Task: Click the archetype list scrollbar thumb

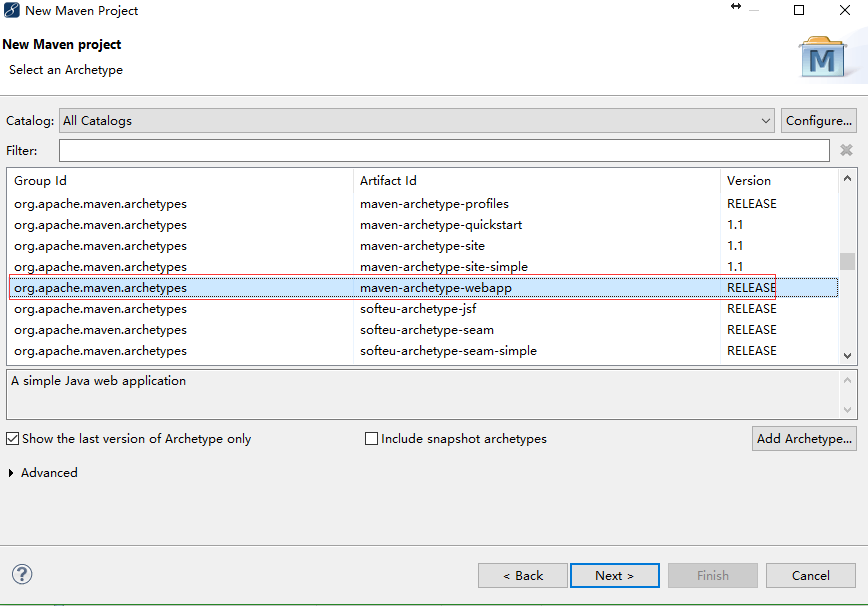Action: [847, 261]
